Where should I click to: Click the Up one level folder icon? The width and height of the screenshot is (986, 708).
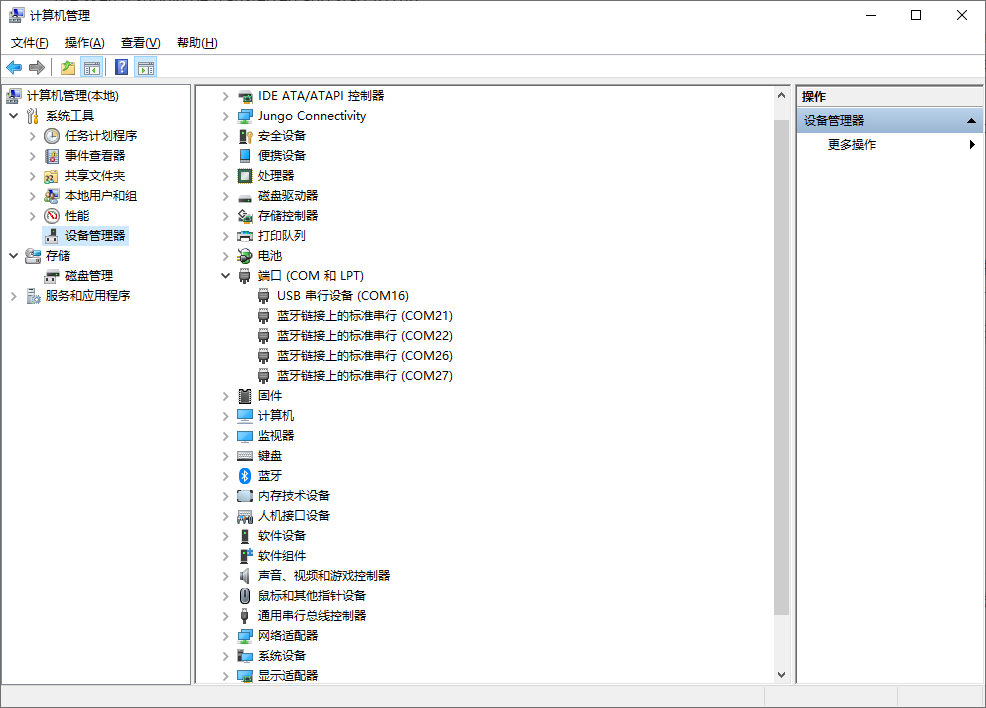coord(68,67)
